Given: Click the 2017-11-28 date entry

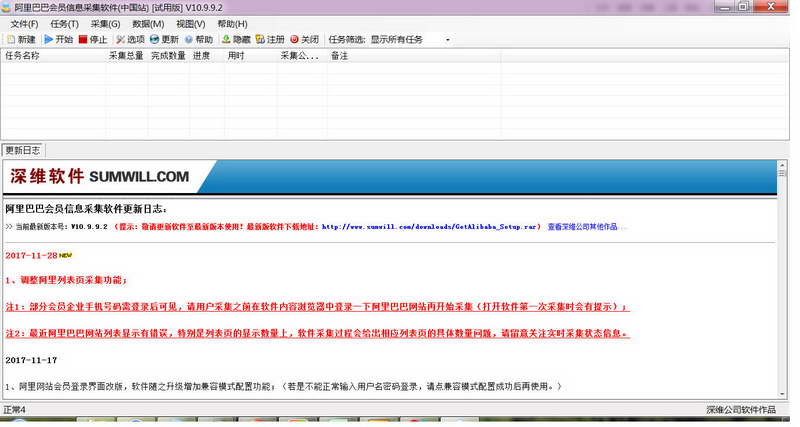Looking at the screenshot, I should (x=31, y=256).
